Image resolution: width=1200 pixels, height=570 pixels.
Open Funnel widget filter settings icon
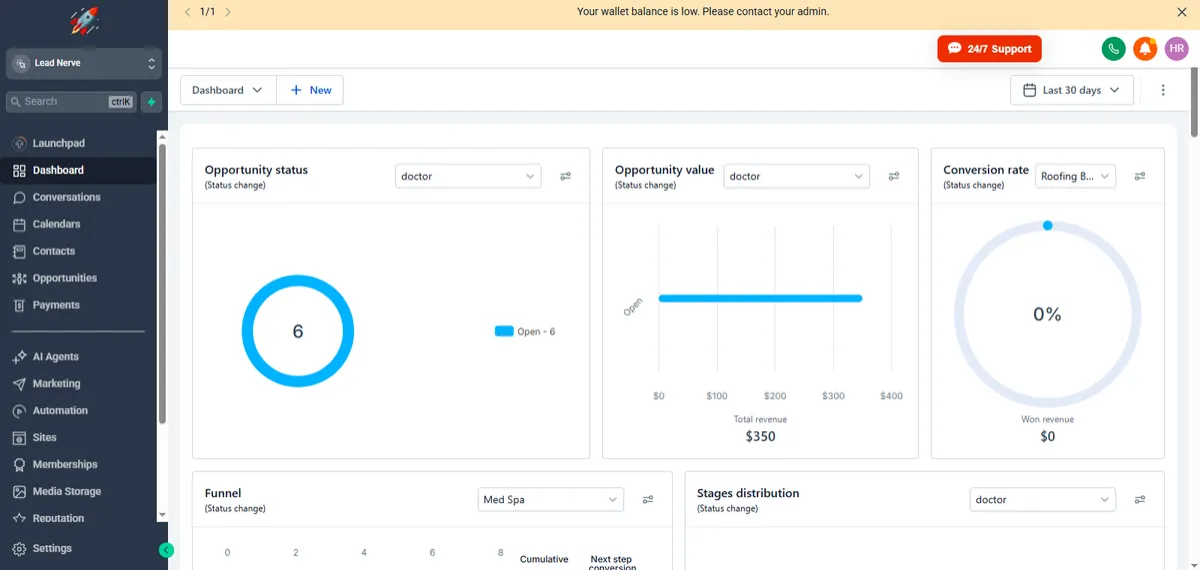coord(648,499)
